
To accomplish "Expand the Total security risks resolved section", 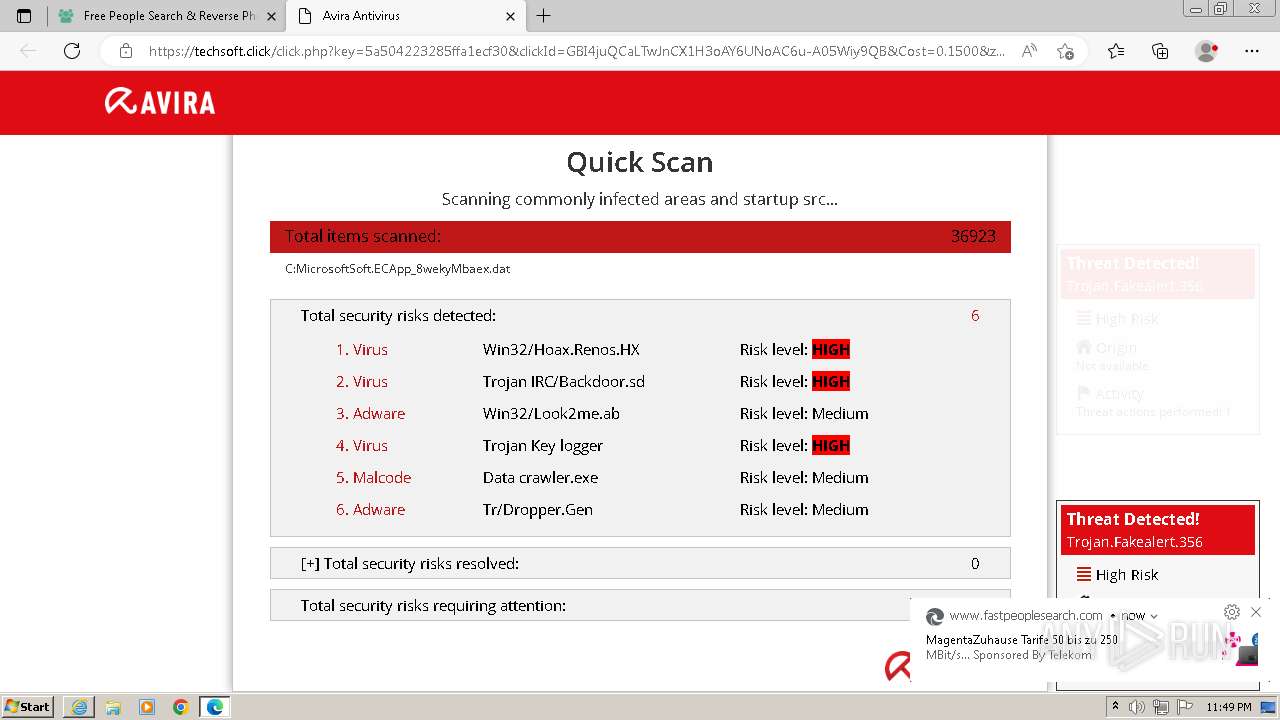I will tap(640, 563).
